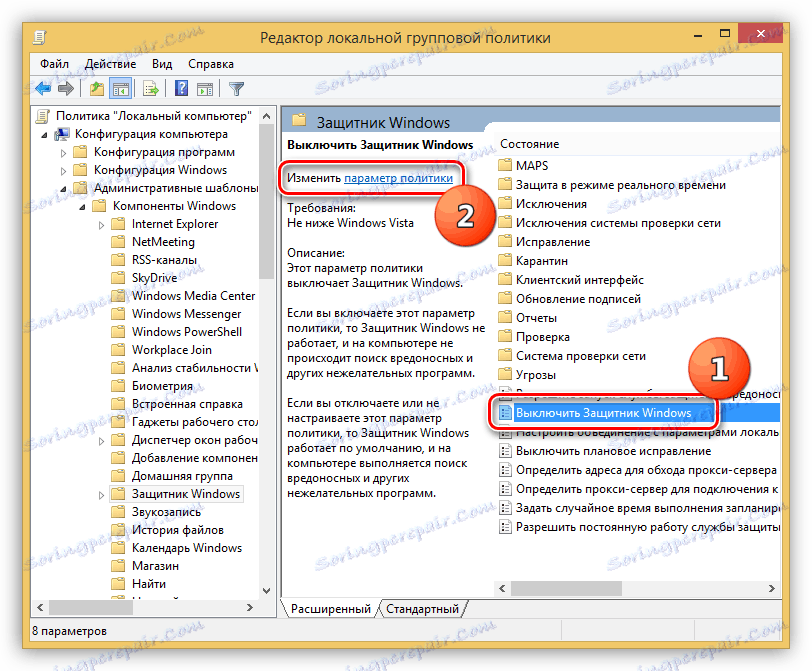Screen dimensions: 812x671
Task: Open Защита в режиме реального времени folder
Action: (x=620, y=185)
